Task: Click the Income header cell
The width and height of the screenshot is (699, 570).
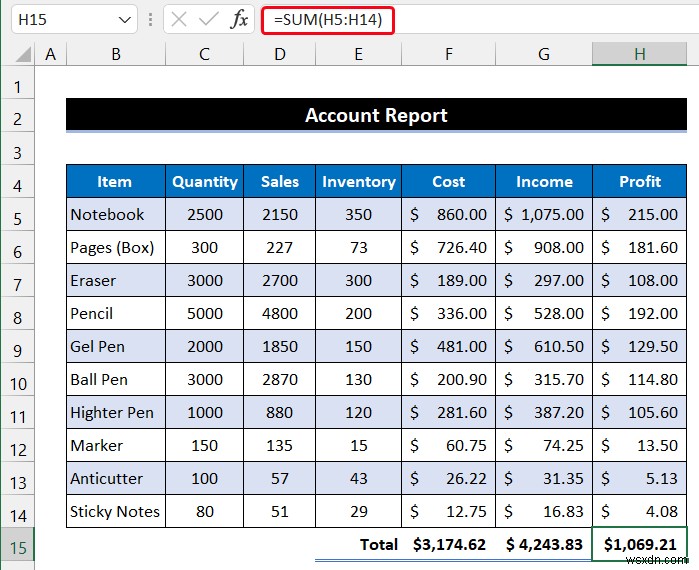Action: [x=544, y=181]
